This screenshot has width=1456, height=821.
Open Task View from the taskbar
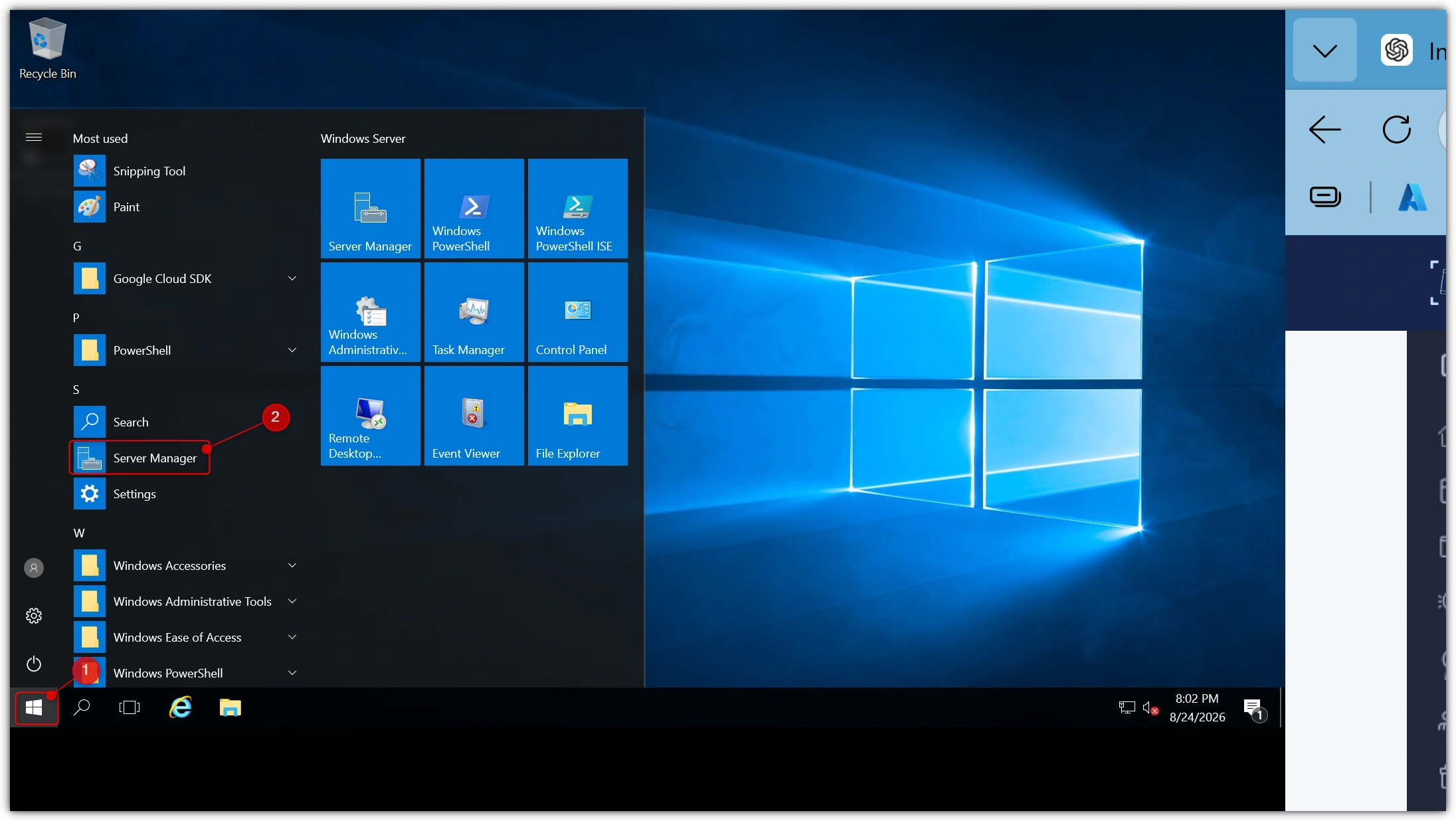[x=130, y=708]
